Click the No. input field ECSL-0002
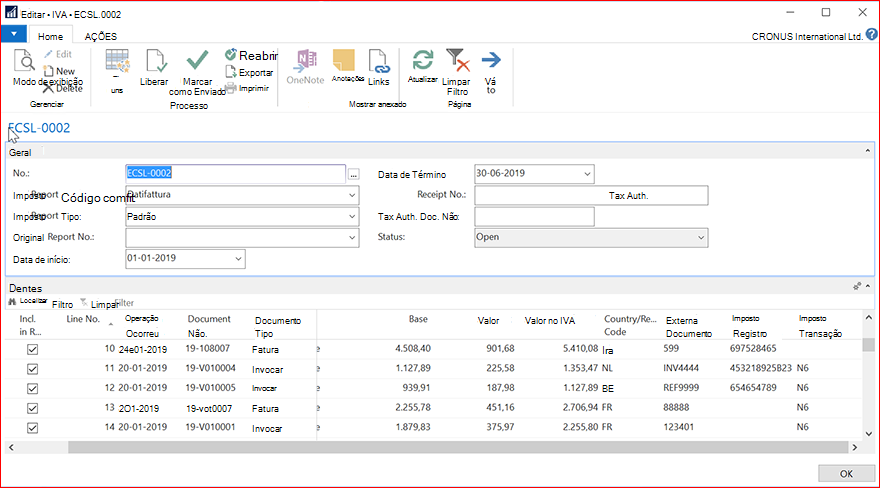This screenshot has height=488, width=880. [x=235, y=173]
